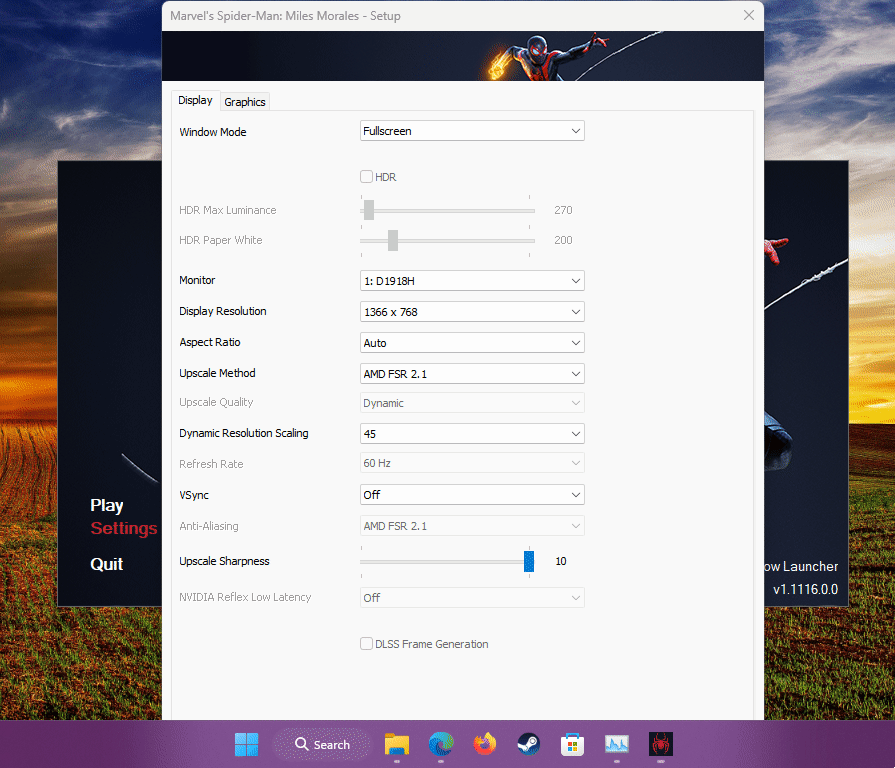Open File Explorer from the taskbar
The height and width of the screenshot is (768, 895).
(x=397, y=744)
